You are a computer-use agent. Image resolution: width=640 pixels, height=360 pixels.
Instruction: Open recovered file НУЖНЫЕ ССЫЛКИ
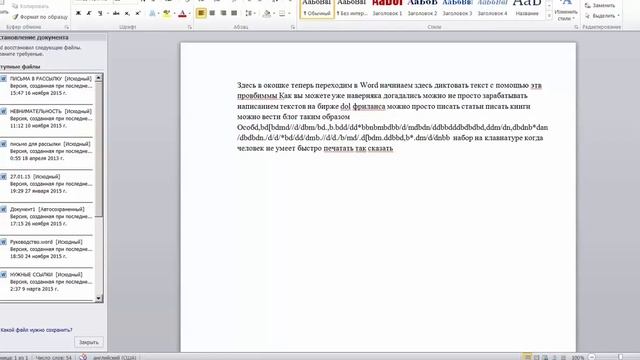(47, 282)
